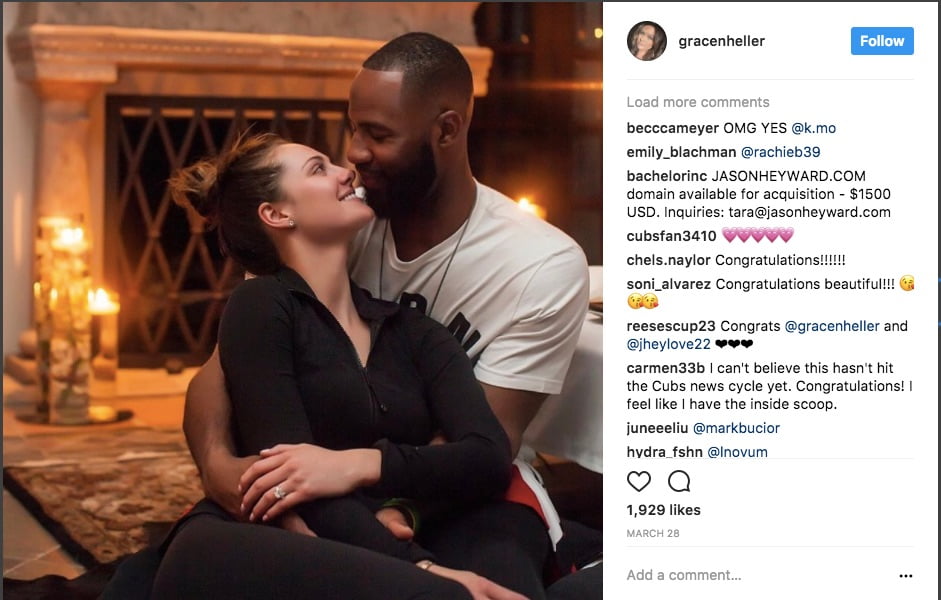Open the @jheylove22 mention

click(668, 344)
